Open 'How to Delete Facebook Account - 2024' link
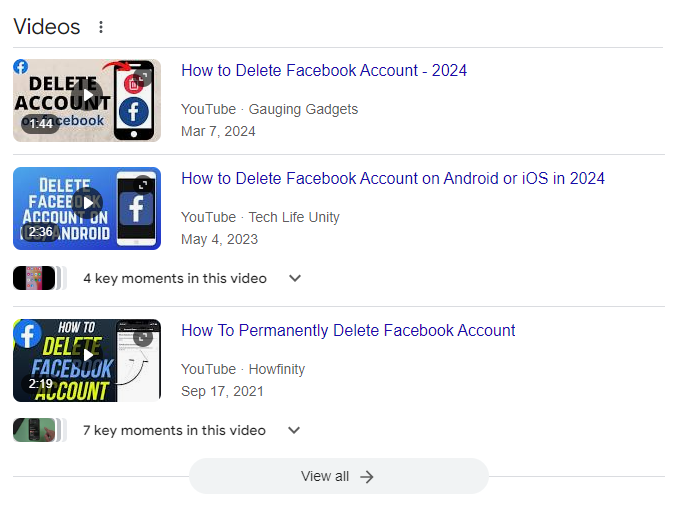The width and height of the screenshot is (689, 505). point(324,70)
